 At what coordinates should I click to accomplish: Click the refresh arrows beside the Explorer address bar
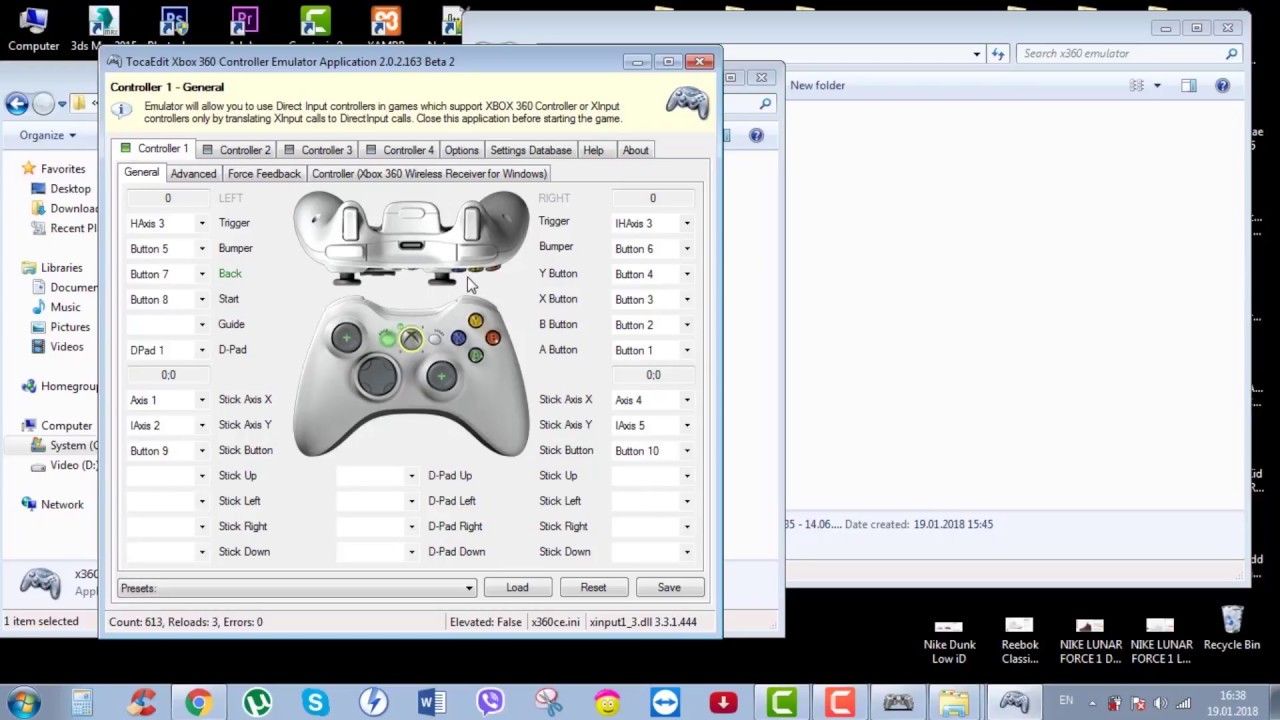click(997, 53)
